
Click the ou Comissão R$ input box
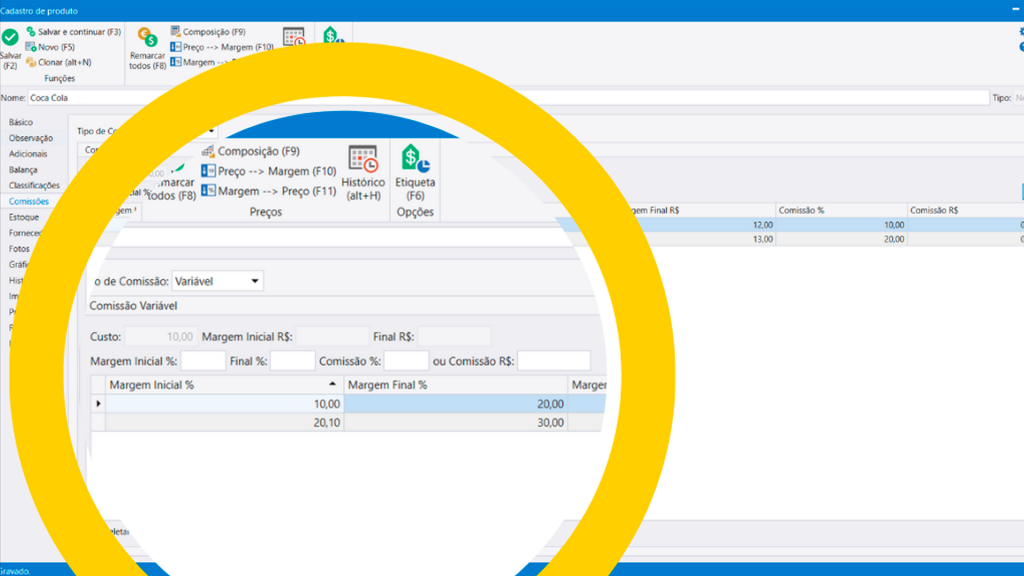tap(553, 361)
